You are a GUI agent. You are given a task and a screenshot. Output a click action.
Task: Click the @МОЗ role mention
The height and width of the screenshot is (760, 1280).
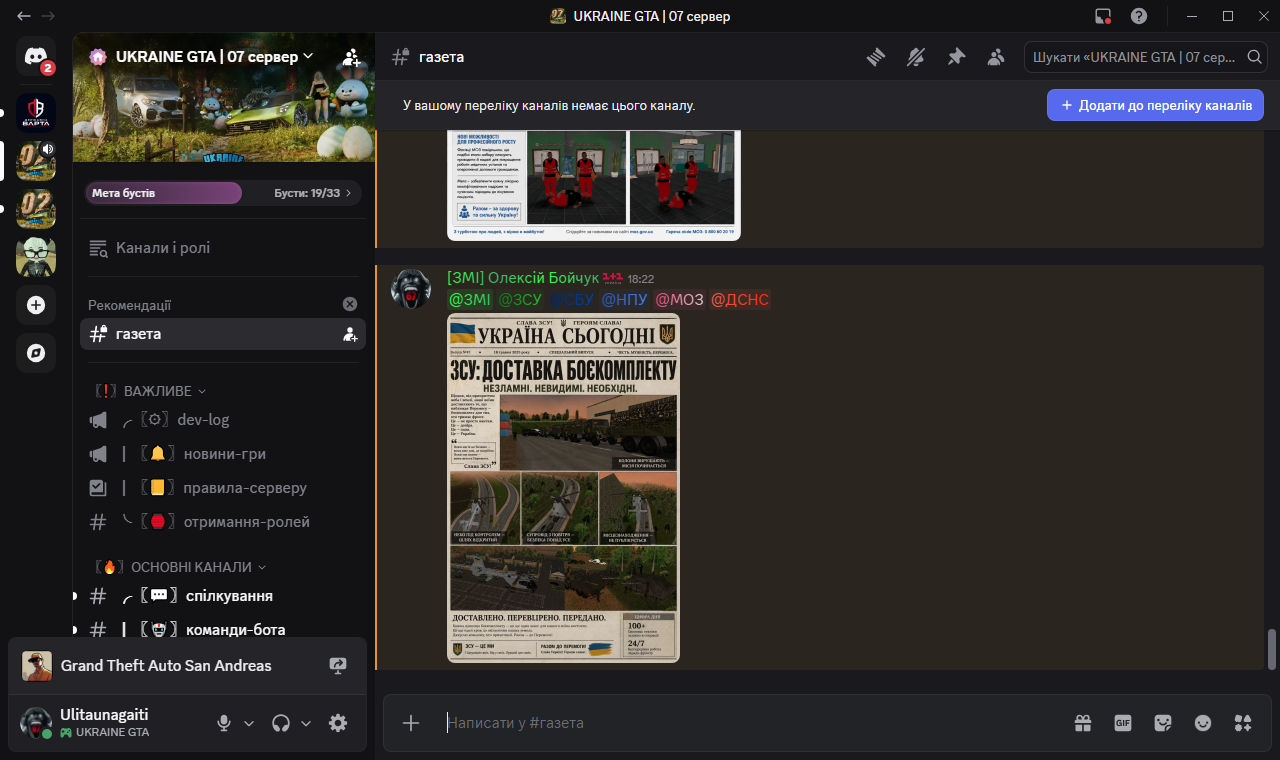[x=679, y=300]
